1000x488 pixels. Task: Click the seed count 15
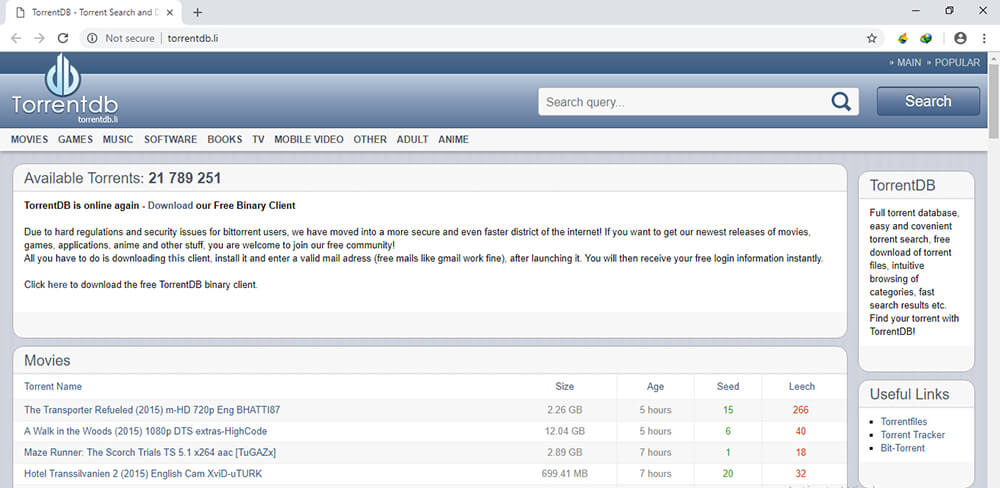(728, 410)
